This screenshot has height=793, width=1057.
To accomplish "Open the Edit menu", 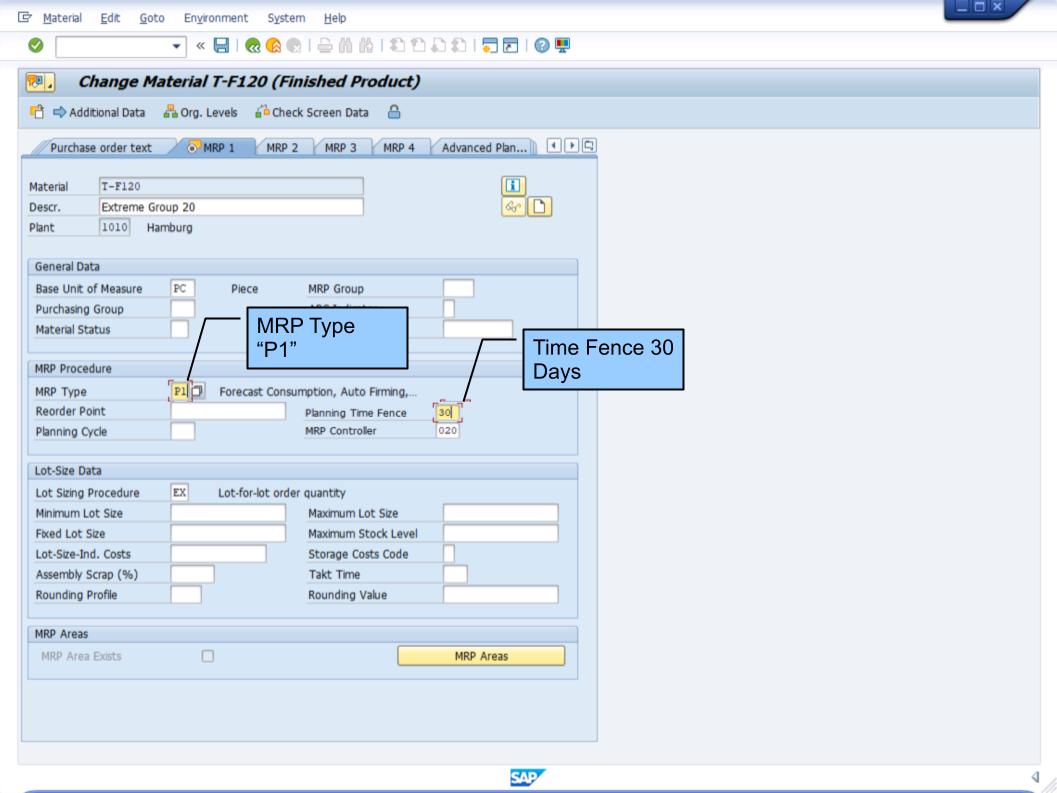I will (x=110, y=18).
